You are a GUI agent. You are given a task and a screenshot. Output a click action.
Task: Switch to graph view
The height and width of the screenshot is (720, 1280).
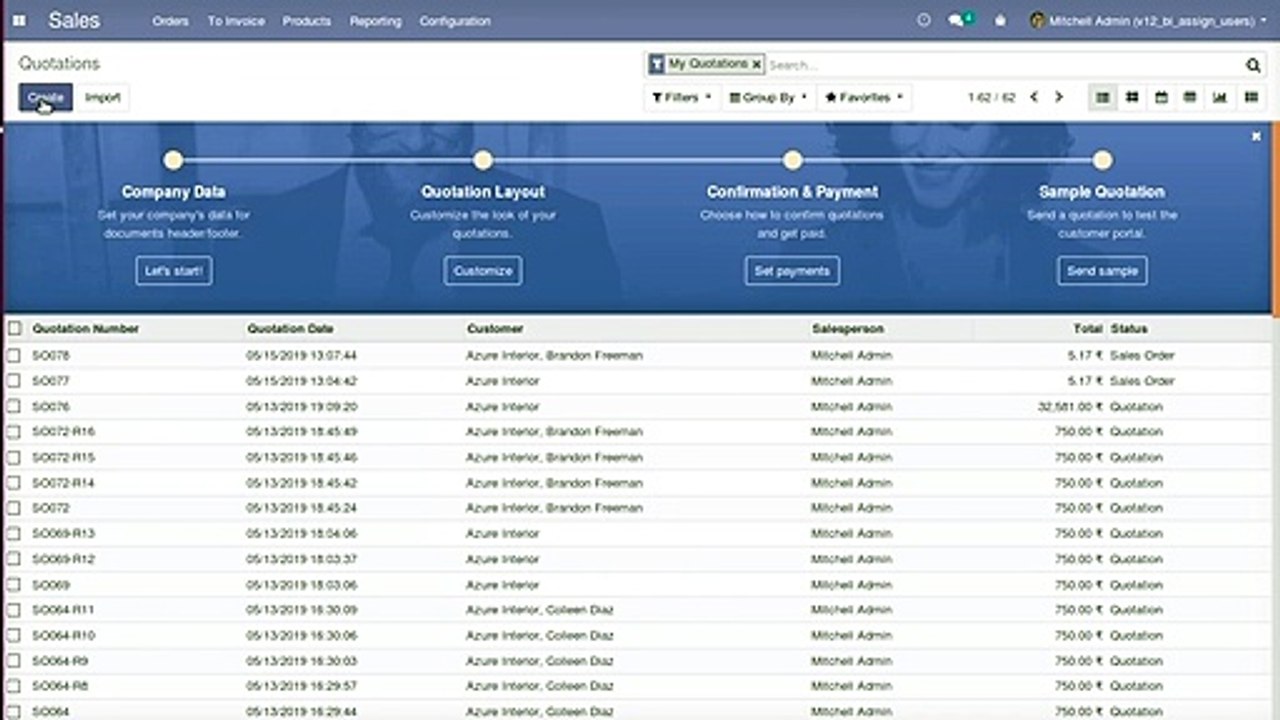(x=1220, y=97)
